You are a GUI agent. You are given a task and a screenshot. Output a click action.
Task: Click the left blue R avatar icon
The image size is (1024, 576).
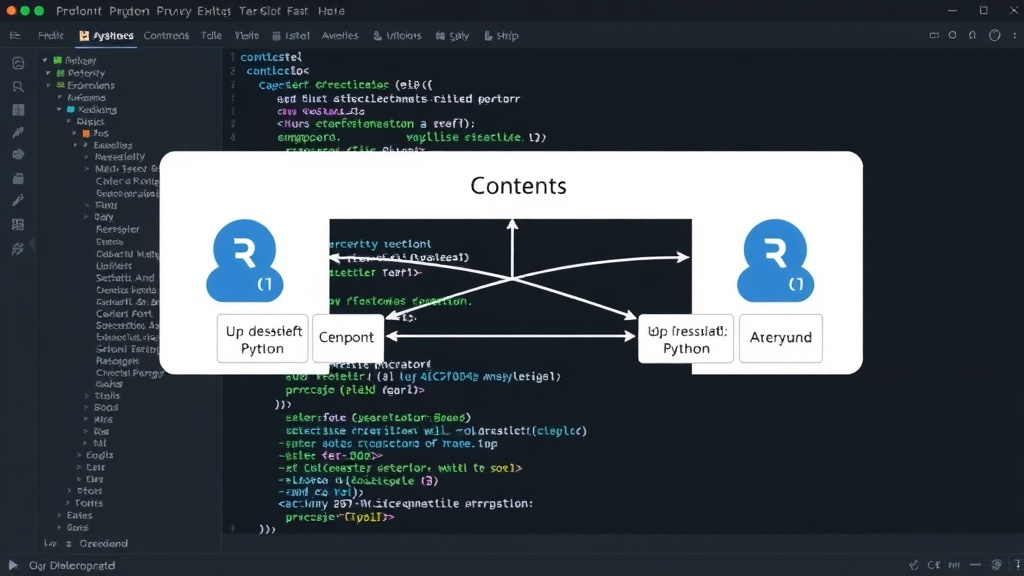(245, 261)
